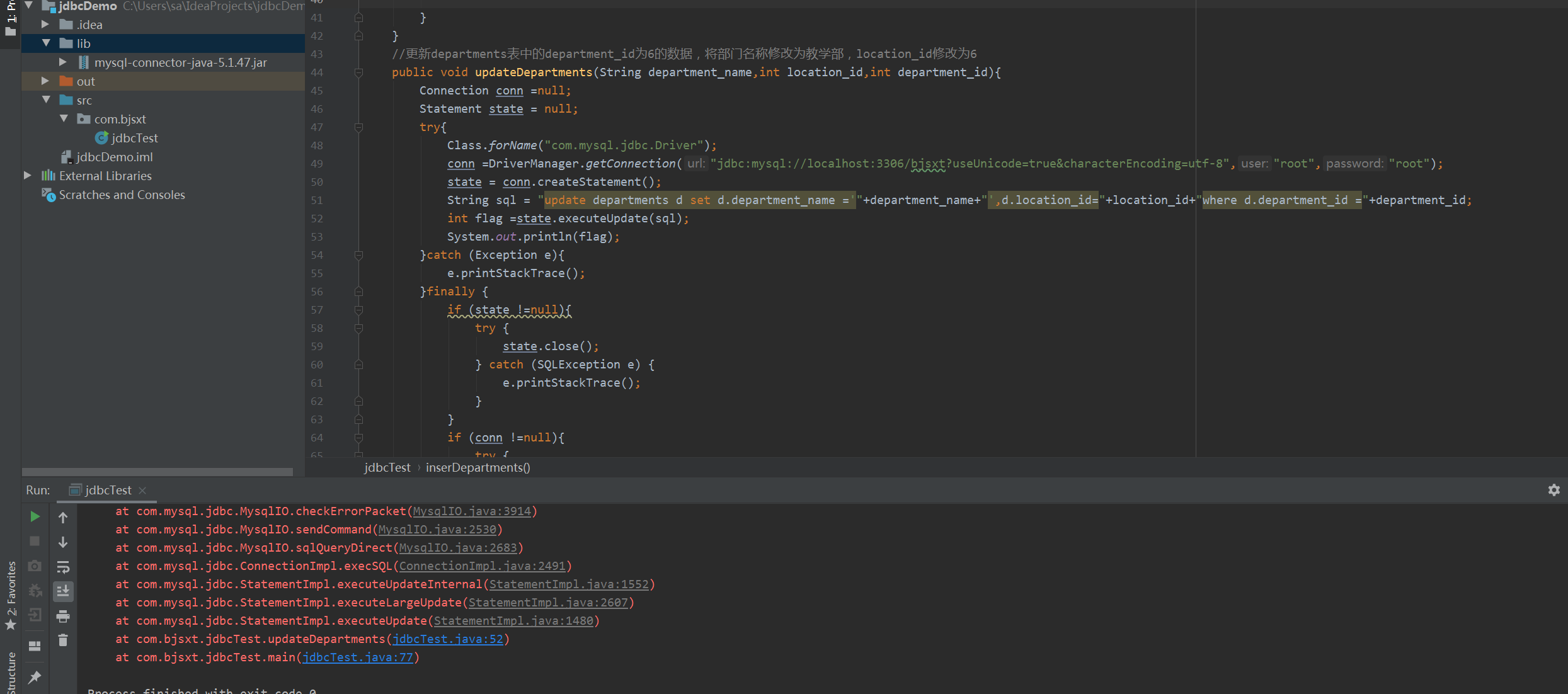Open ConnectionImpl.java:2491 link
This screenshot has width=1568, height=694.
(482, 566)
